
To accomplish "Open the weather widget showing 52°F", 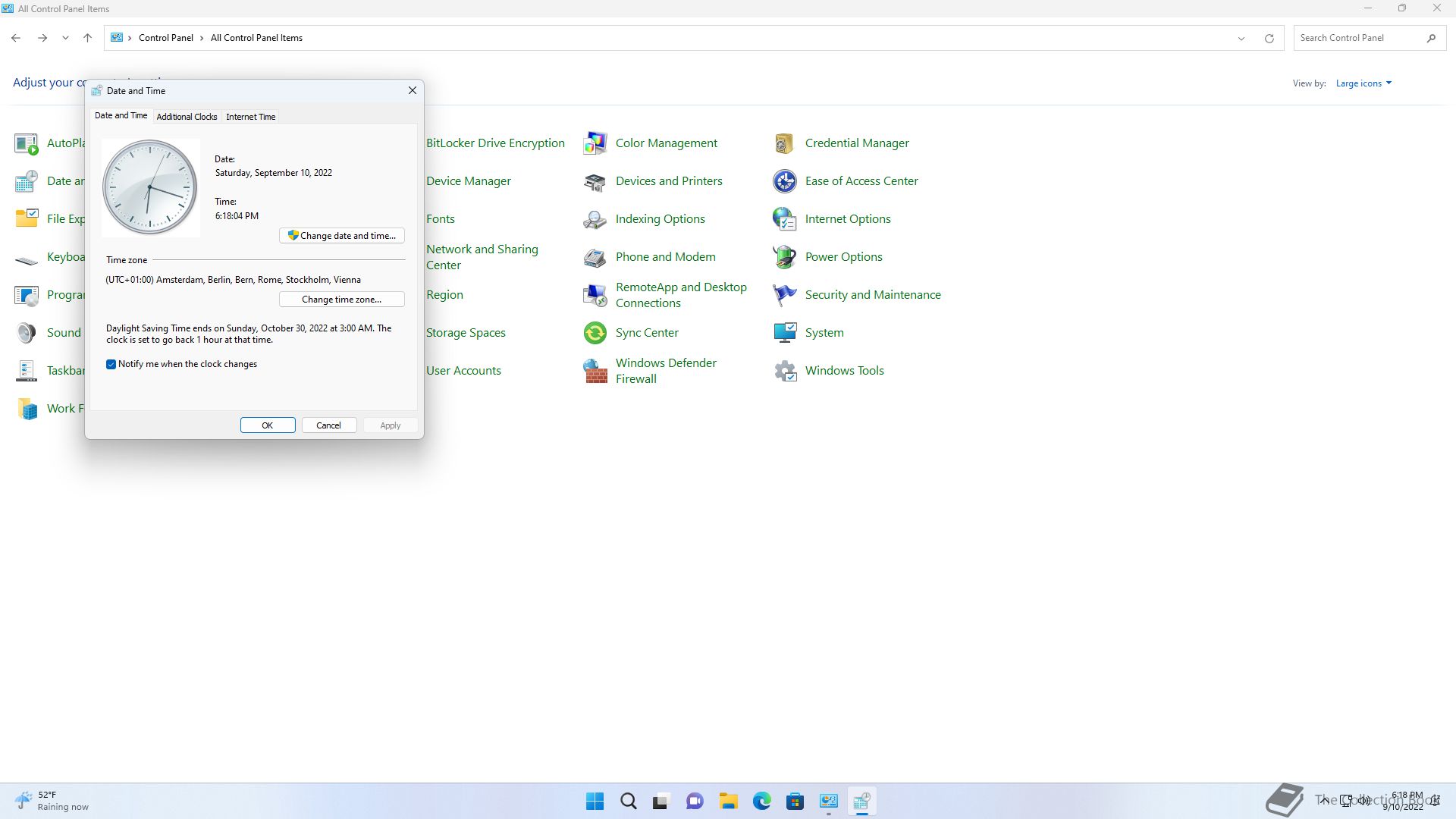I will tap(52, 801).
